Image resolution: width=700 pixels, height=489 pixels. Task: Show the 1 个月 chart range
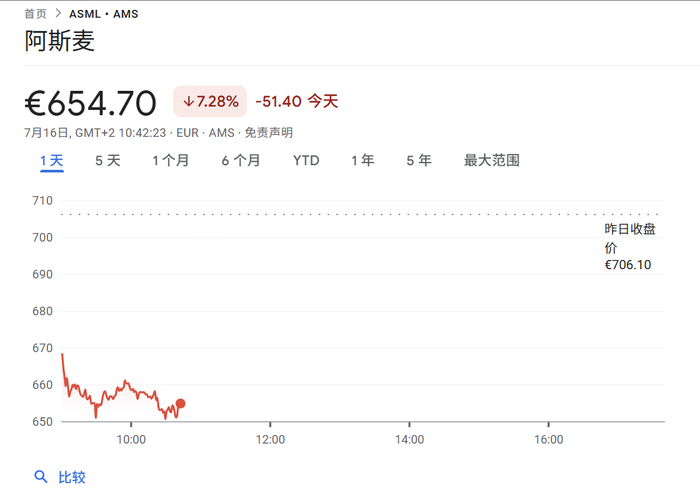[170, 160]
